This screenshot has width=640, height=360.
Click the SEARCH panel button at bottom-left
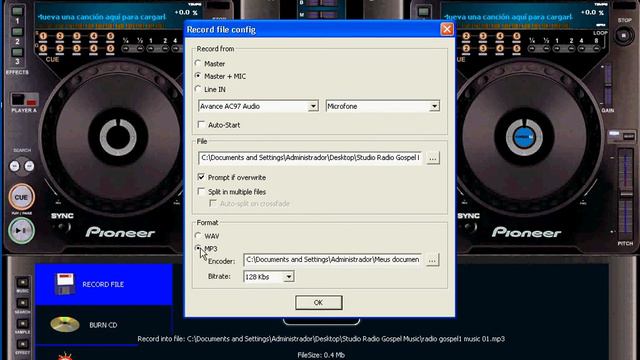tap(22, 303)
